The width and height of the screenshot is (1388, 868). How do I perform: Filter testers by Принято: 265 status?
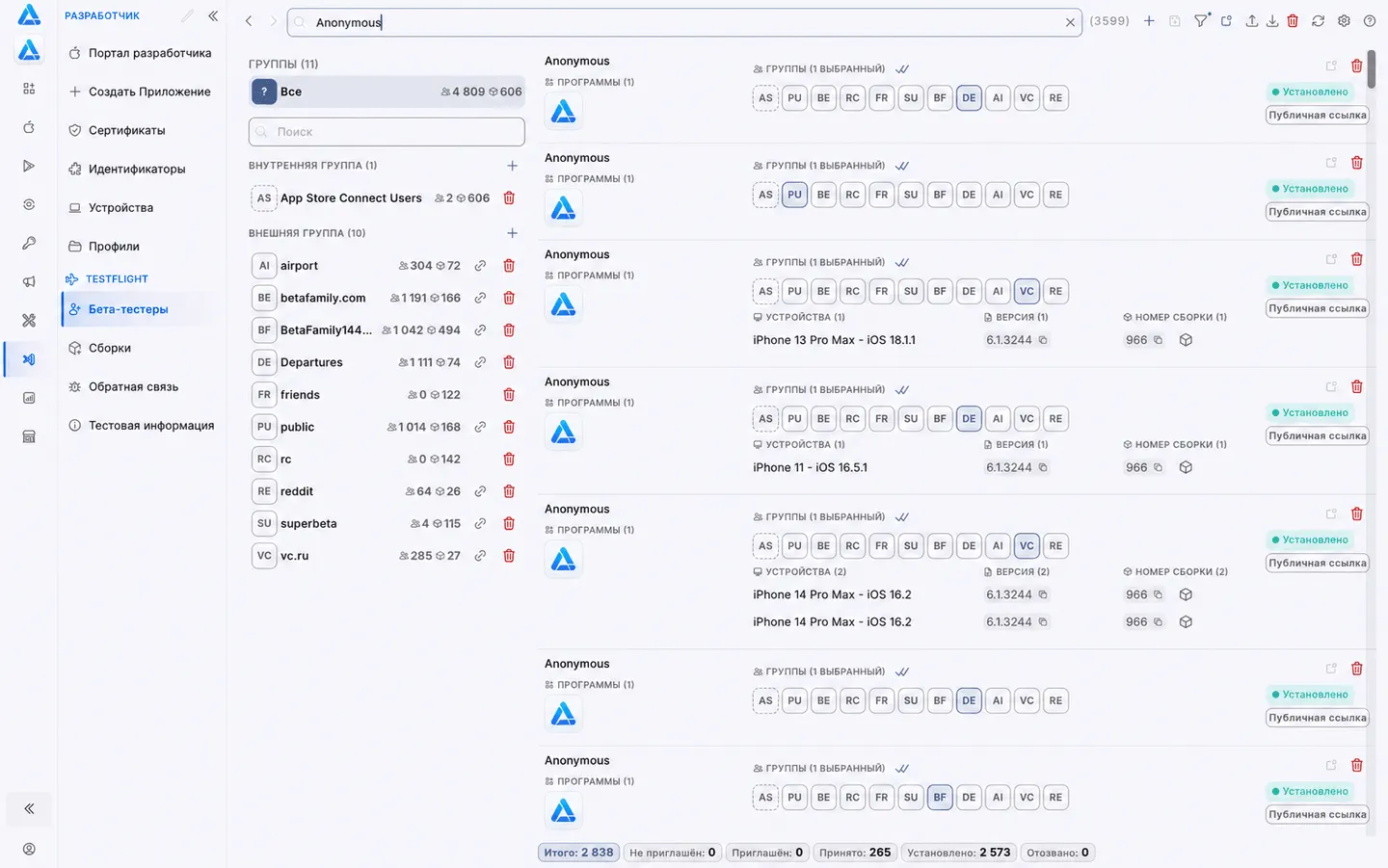pos(855,853)
